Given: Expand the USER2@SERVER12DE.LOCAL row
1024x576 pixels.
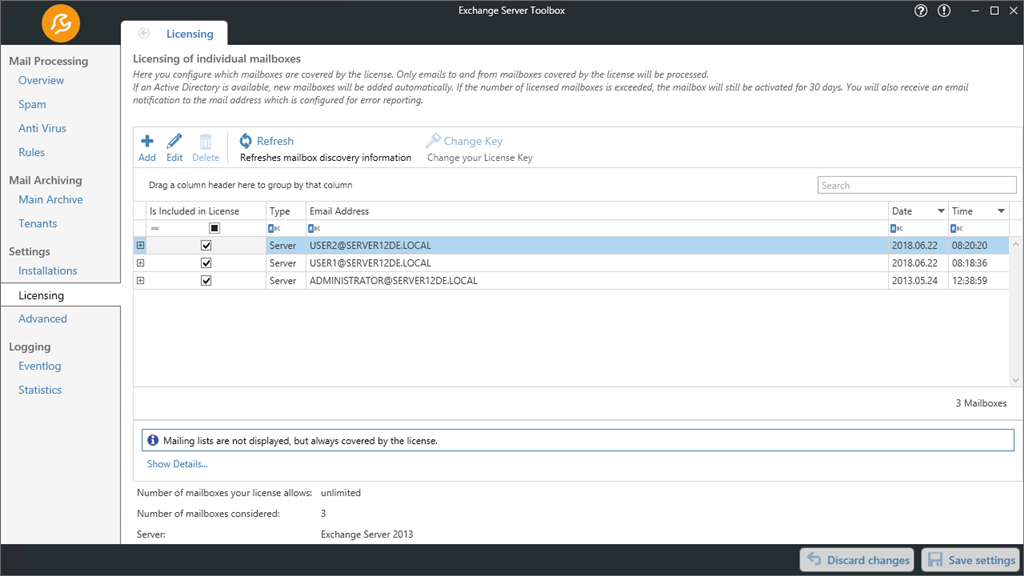Looking at the screenshot, I should click(x=140, y=246).
